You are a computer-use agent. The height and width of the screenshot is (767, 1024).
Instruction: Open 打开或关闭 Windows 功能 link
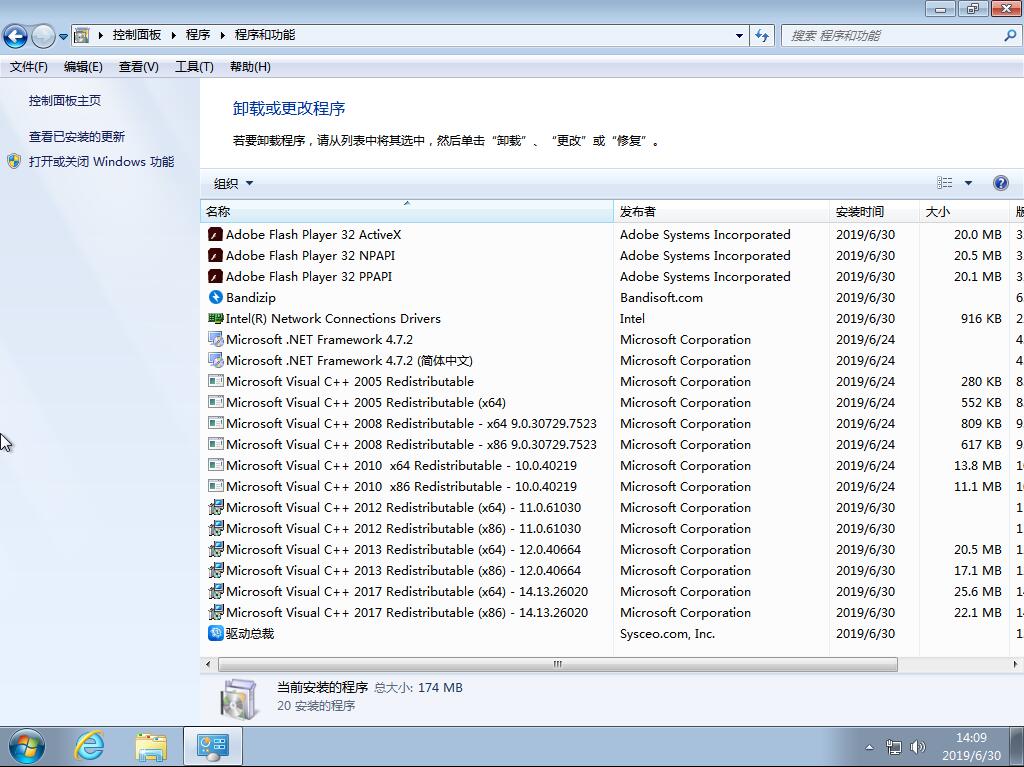[101, 161]
